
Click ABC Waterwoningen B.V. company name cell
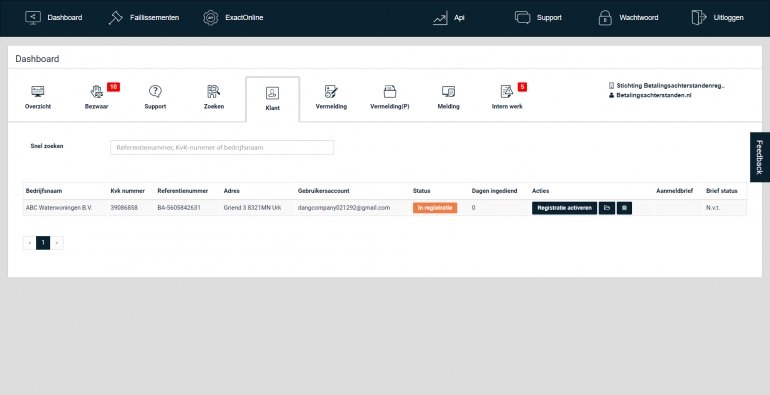tap(59, 208)
